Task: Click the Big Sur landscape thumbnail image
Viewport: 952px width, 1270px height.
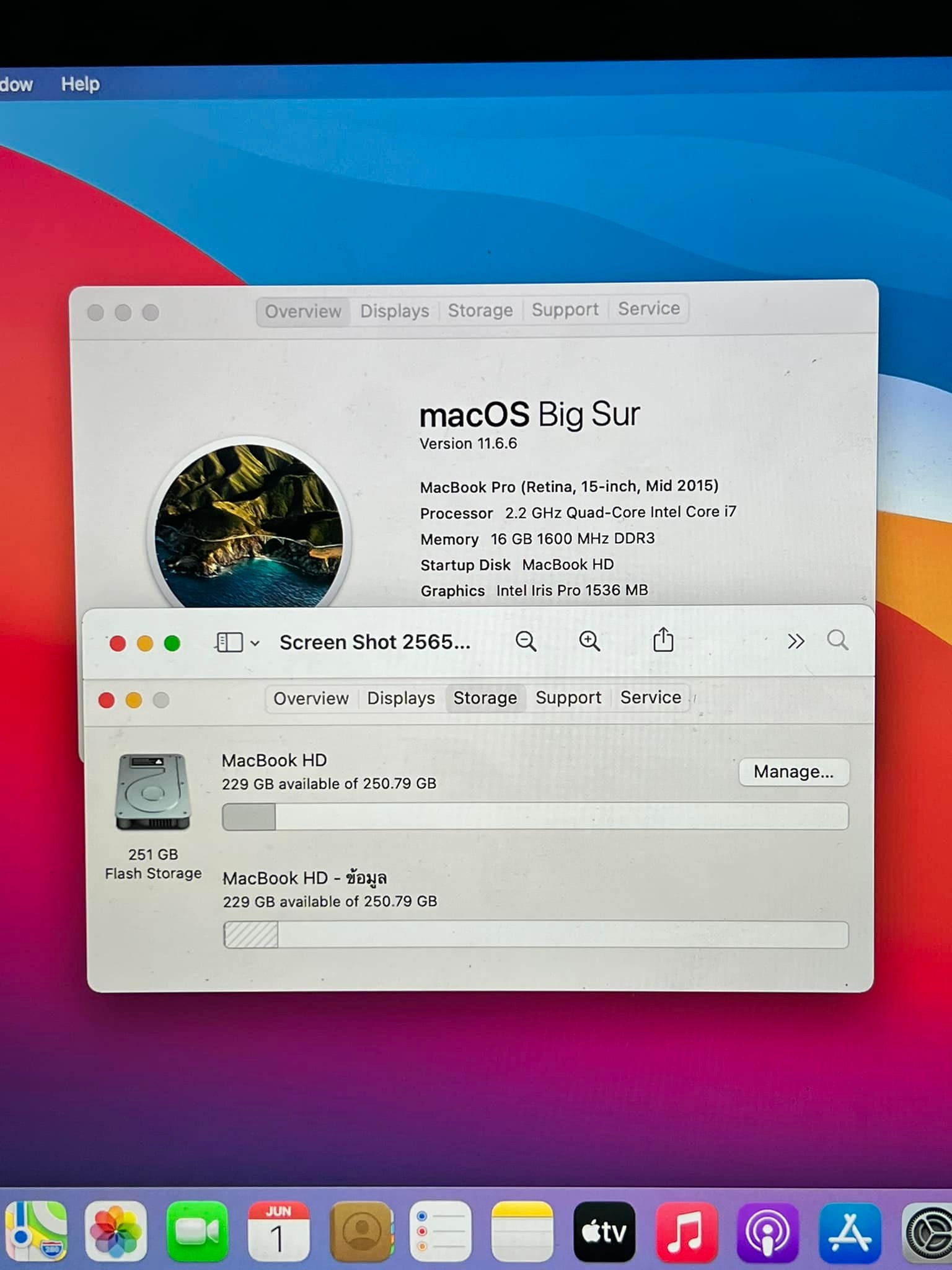Action: tap(249, 525)
